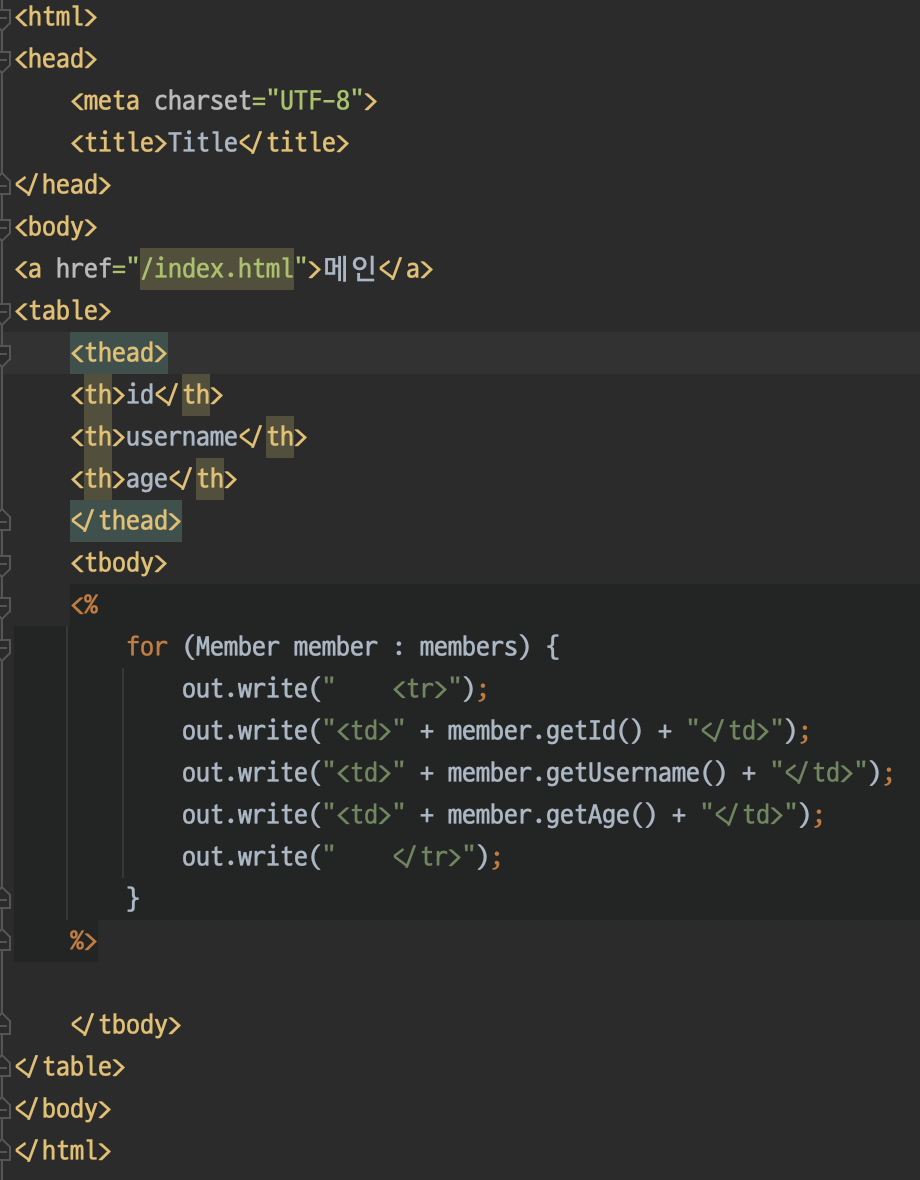Click the %> scriptlet closing delimiter
This screenshot has height=1180, width=920.
(83, 941)
